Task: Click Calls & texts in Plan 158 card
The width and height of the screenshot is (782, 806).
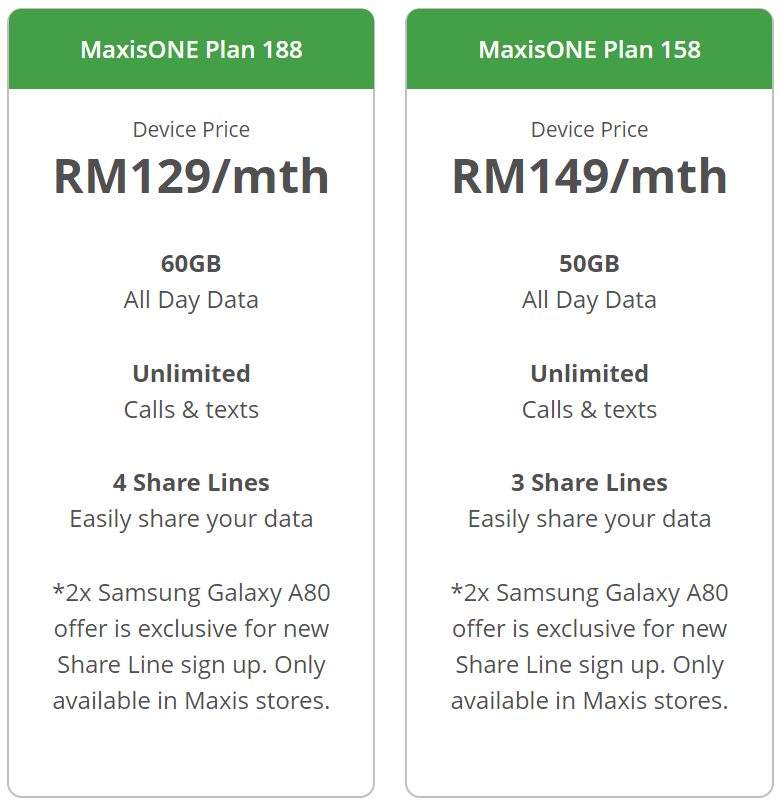Action: tap(589, 409)
